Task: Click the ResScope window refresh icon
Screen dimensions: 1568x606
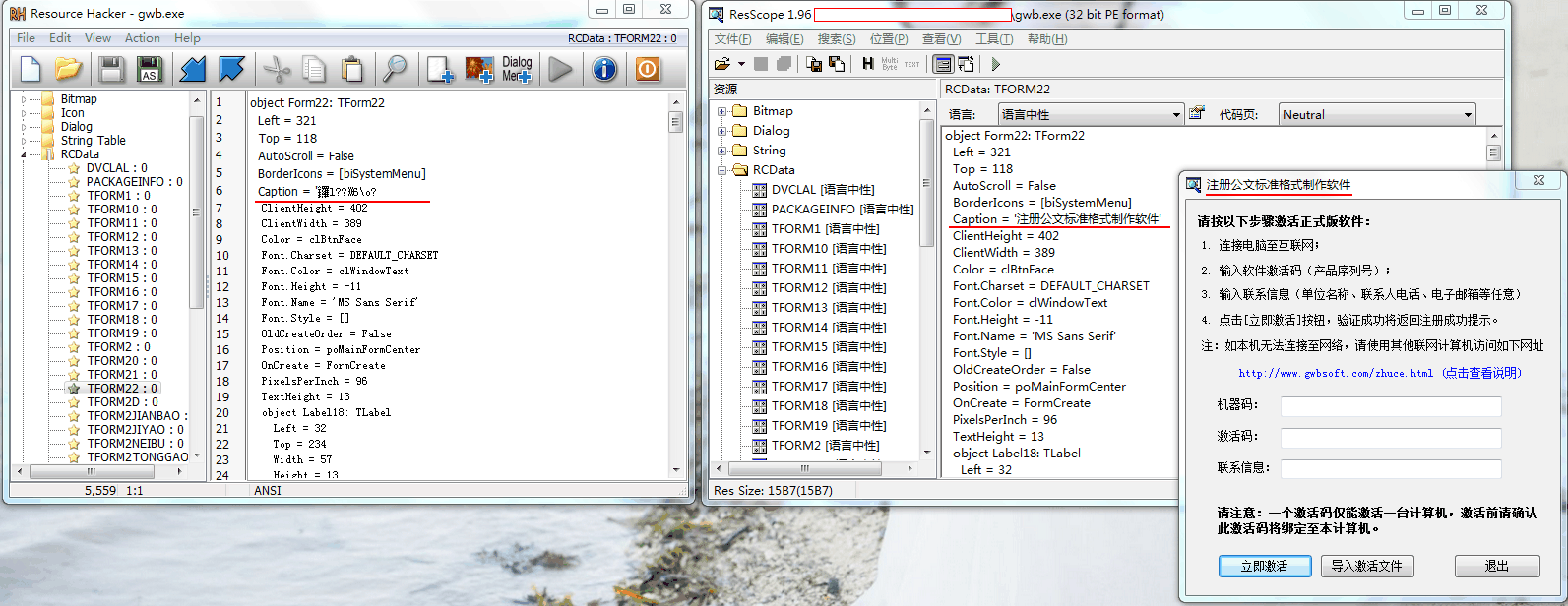Action: pyautogui.click(x=966, y=64)
